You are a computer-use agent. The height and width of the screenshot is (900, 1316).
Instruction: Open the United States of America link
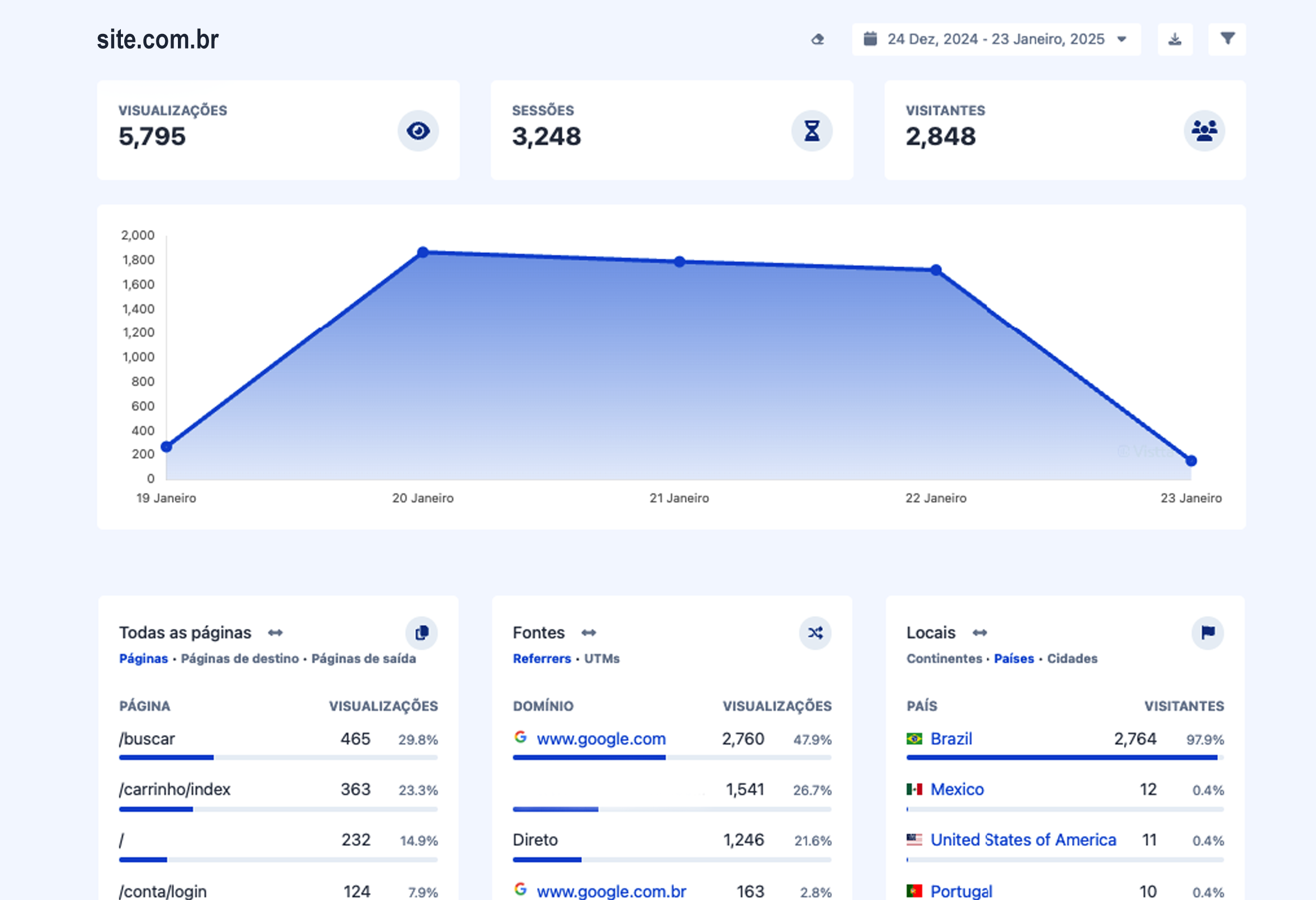[1024, 840]
